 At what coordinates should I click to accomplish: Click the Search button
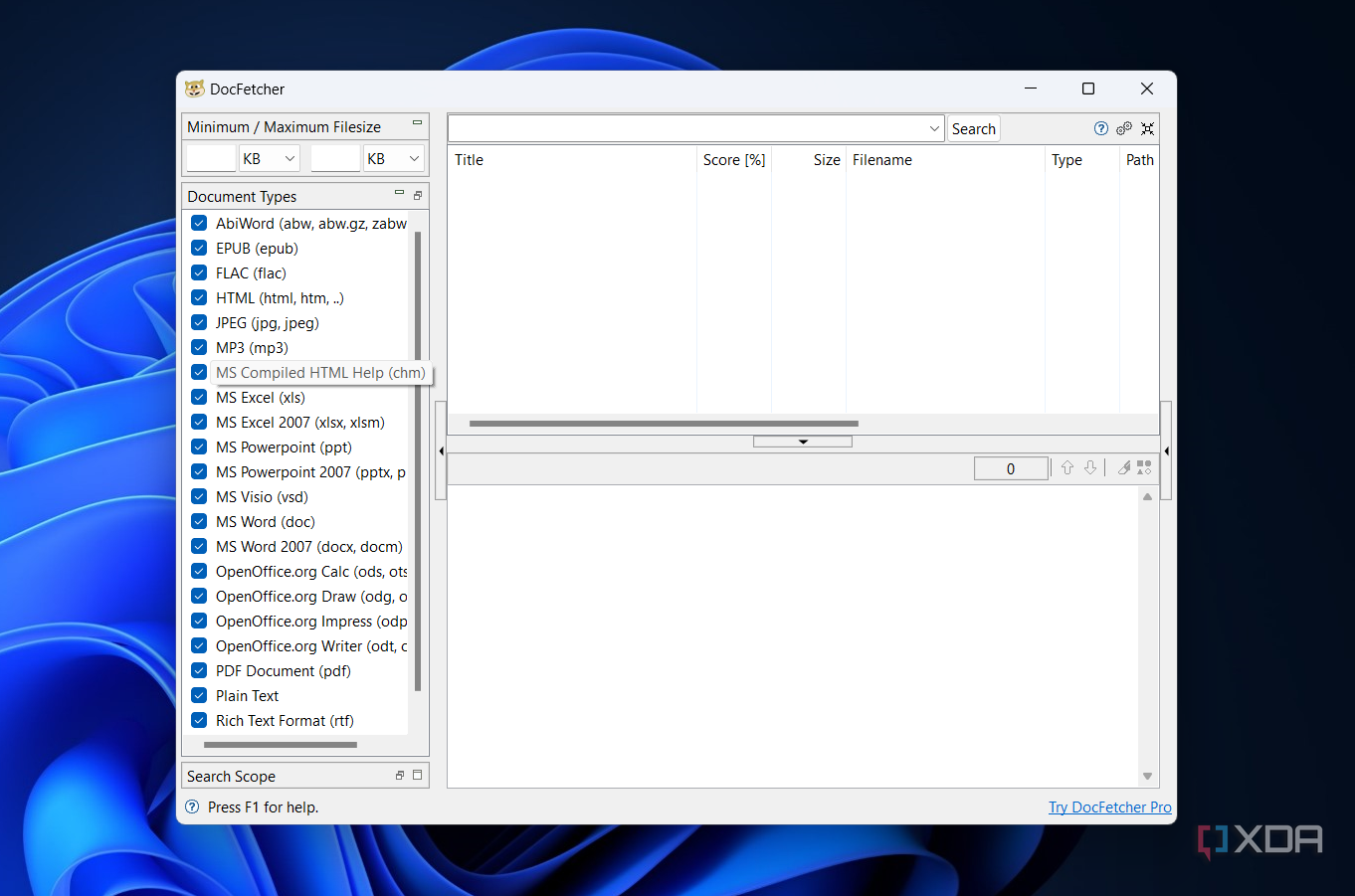pyautogui.click(x=973, y=128)
